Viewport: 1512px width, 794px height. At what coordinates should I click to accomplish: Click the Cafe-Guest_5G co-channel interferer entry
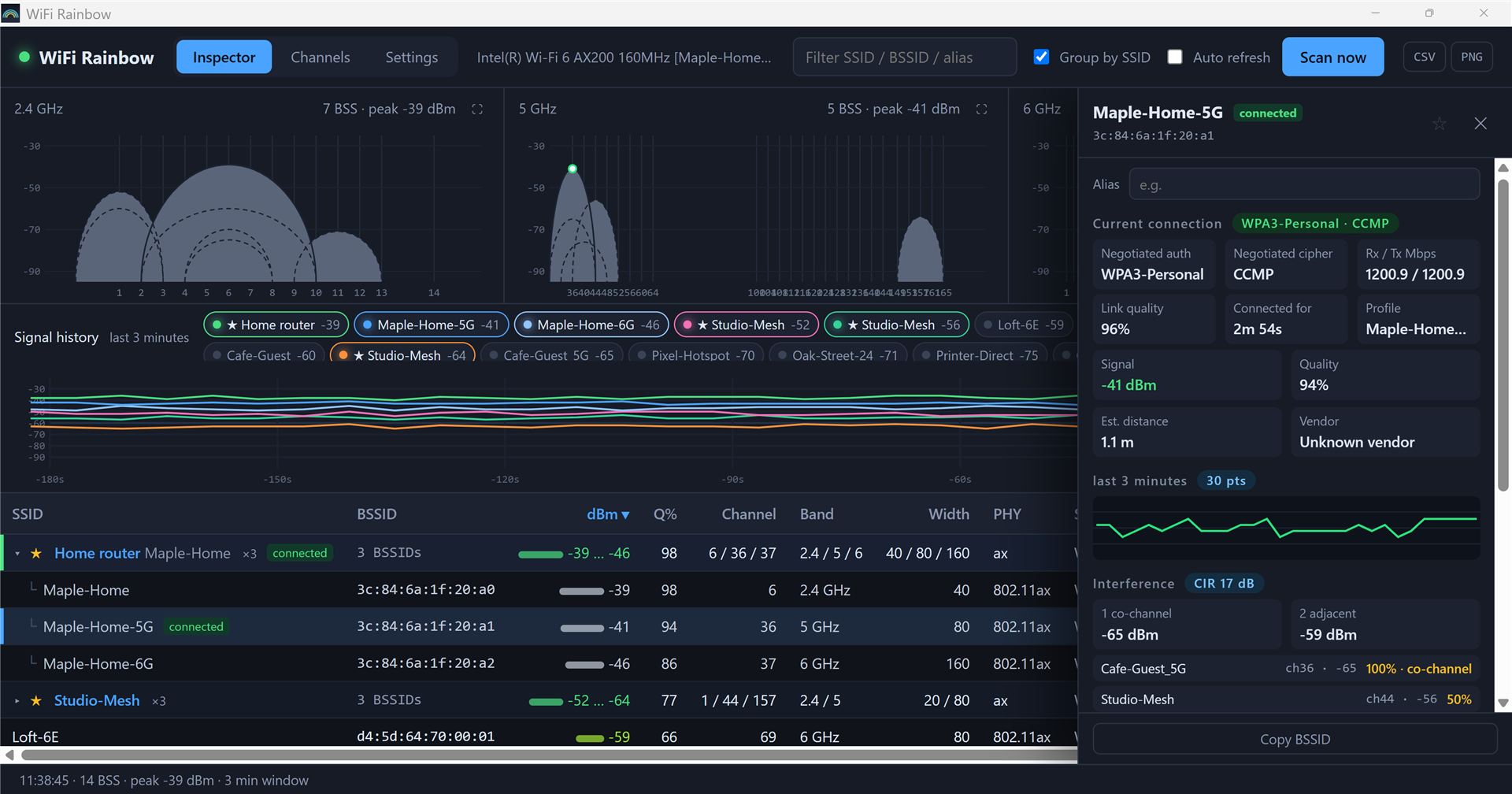tap(1286, 668)
